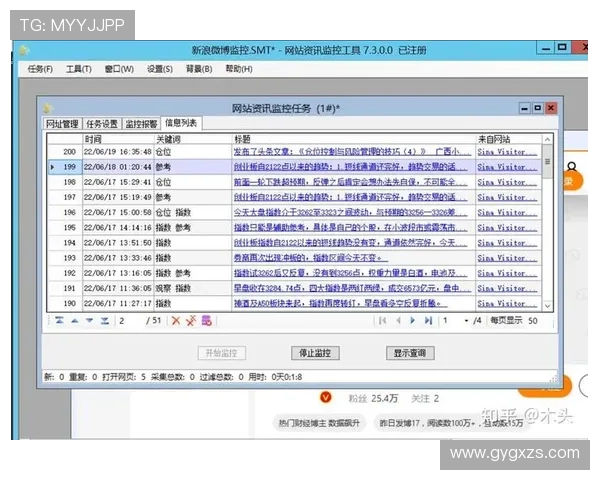Open the 设置(S) menu
Viewport: 600px width, 480px height.
pos(160,69)
